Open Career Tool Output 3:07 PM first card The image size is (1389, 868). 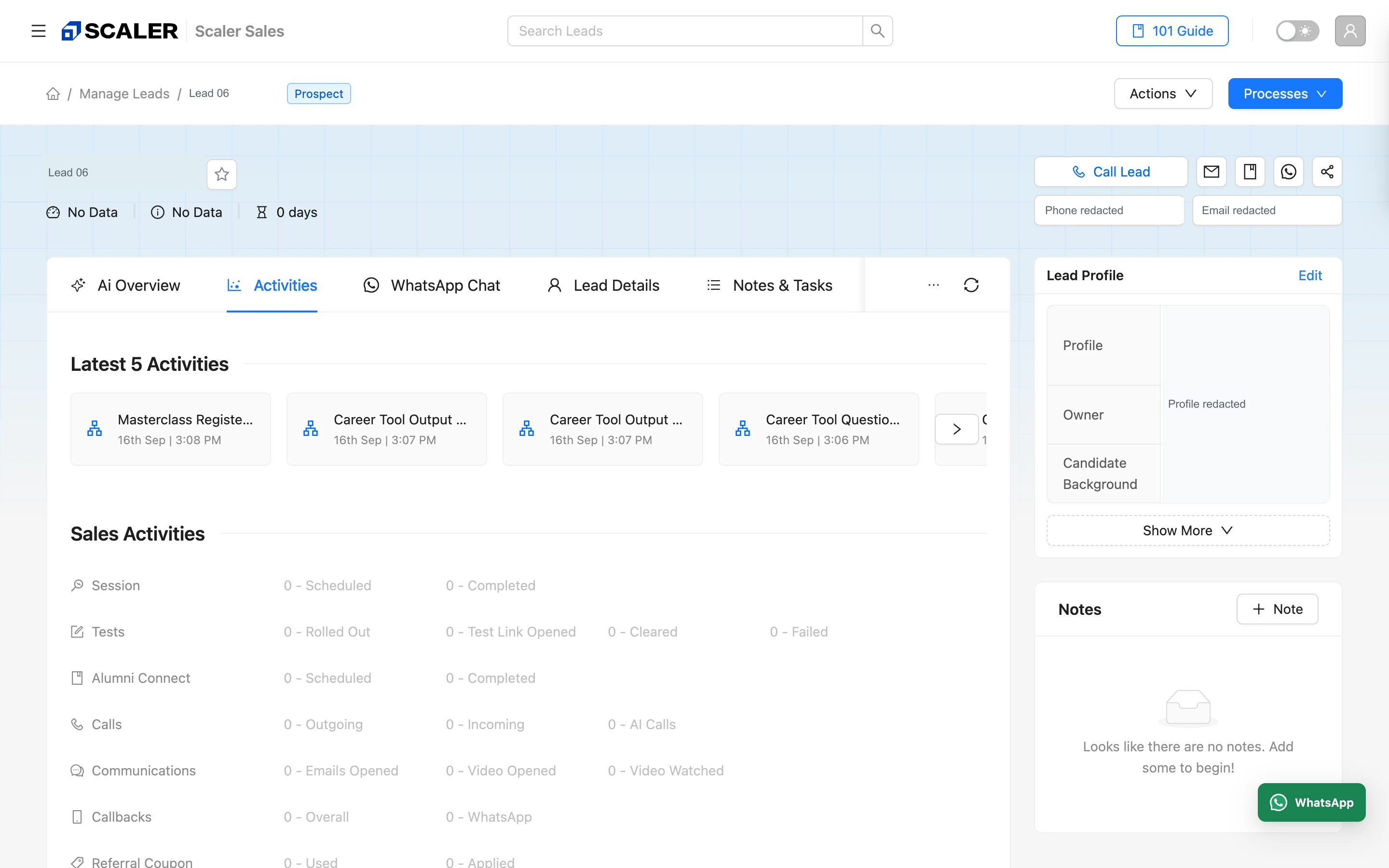[x=386, y=429]
